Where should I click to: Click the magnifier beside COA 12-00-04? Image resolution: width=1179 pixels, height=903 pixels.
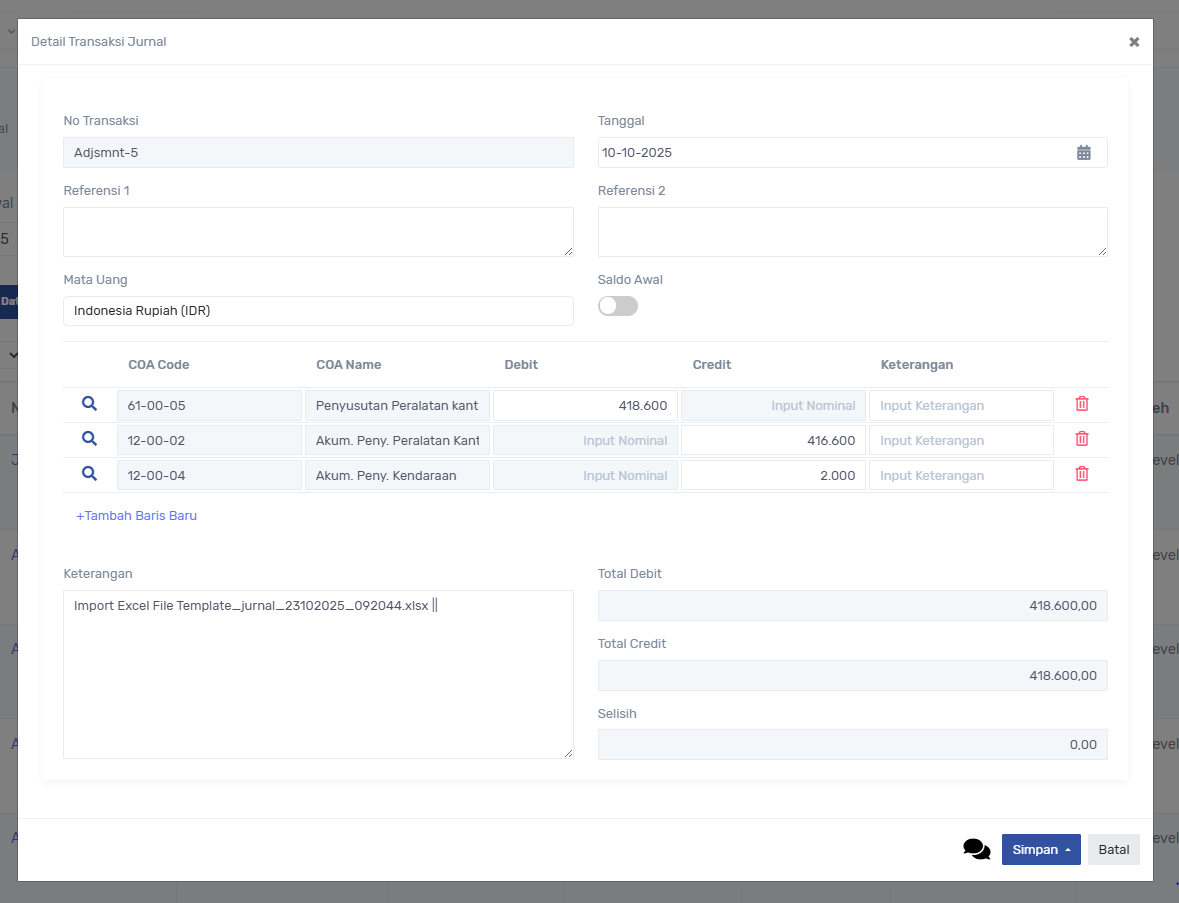(89, 474)
